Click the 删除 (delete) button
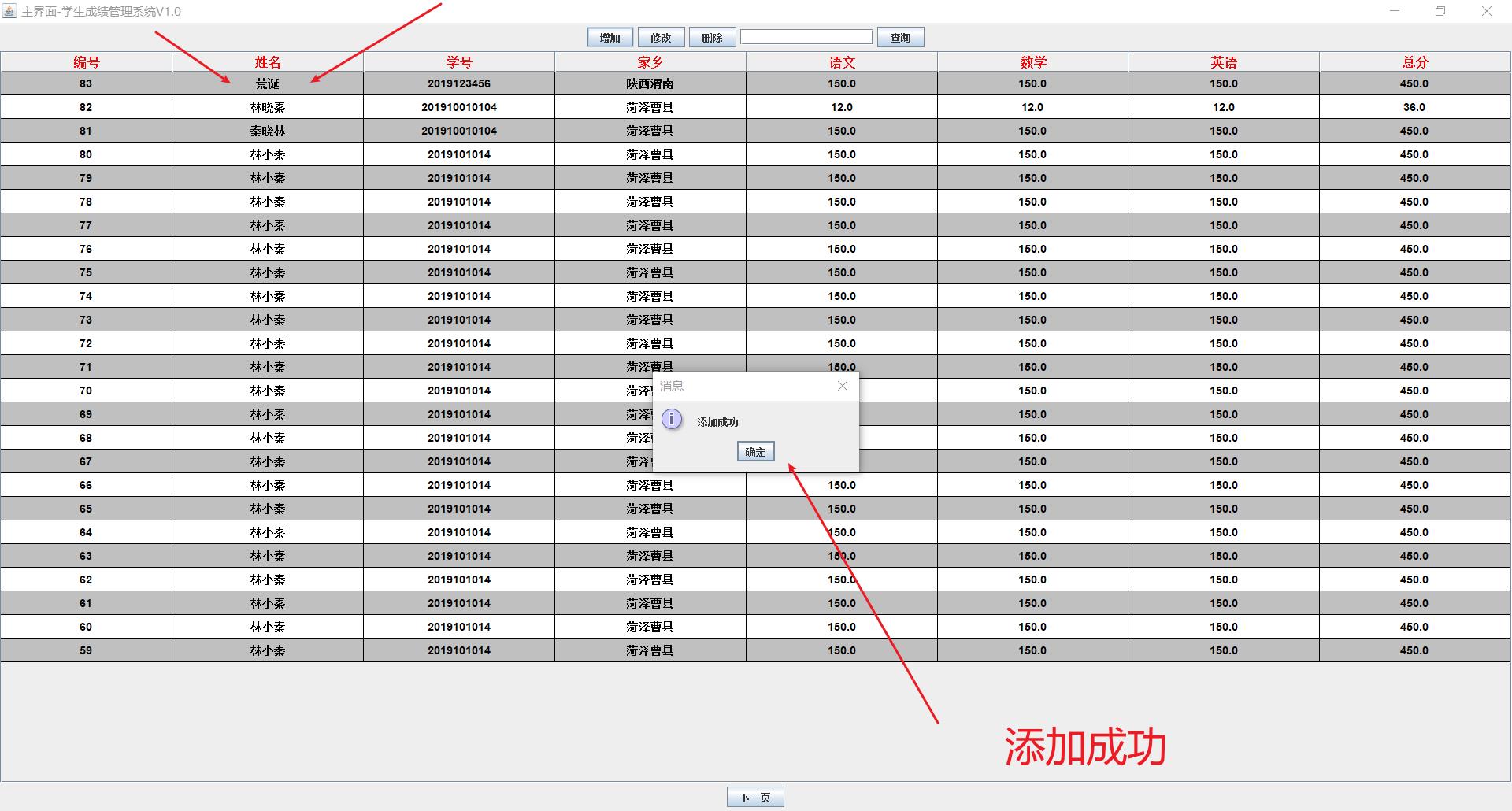Viewport: 1512px width, 811px height. (712, 38)
